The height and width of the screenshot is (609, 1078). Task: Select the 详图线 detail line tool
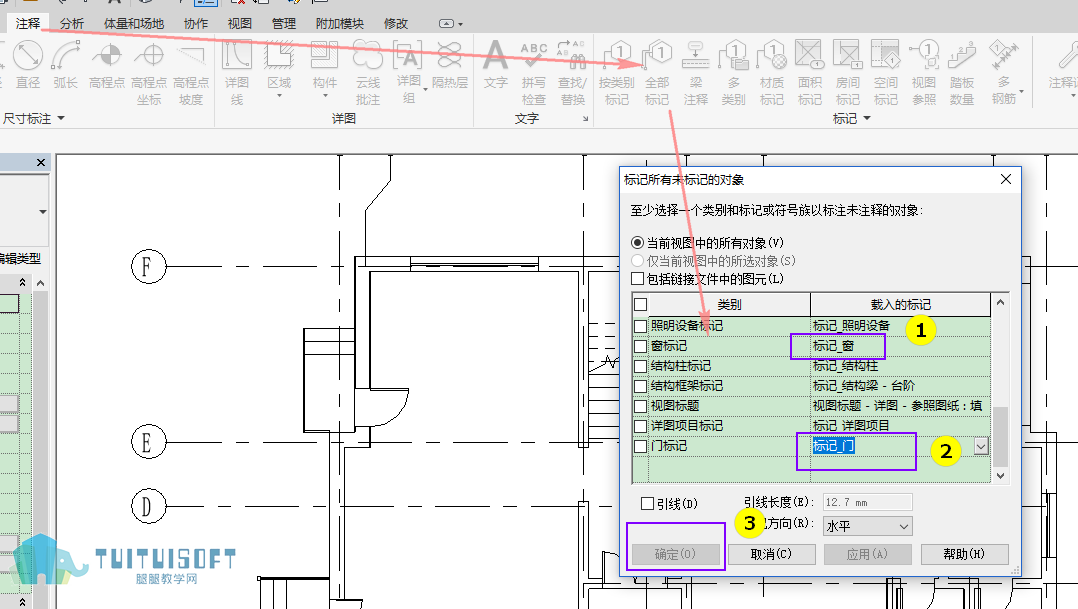(x=237, y=72)
